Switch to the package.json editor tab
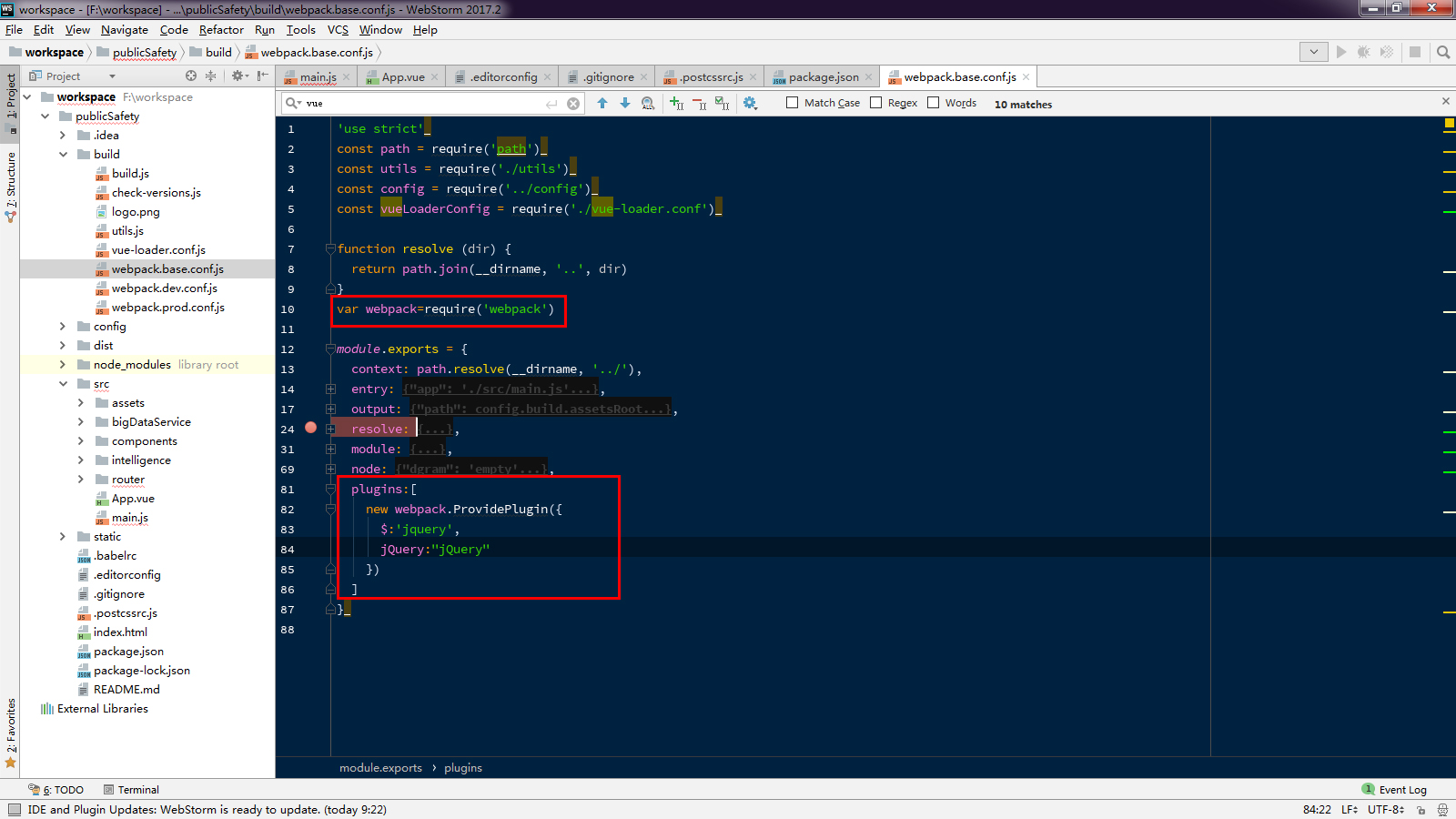Image resolution: width=1456 pixels, height=819 pixels. tap(824, 77)
